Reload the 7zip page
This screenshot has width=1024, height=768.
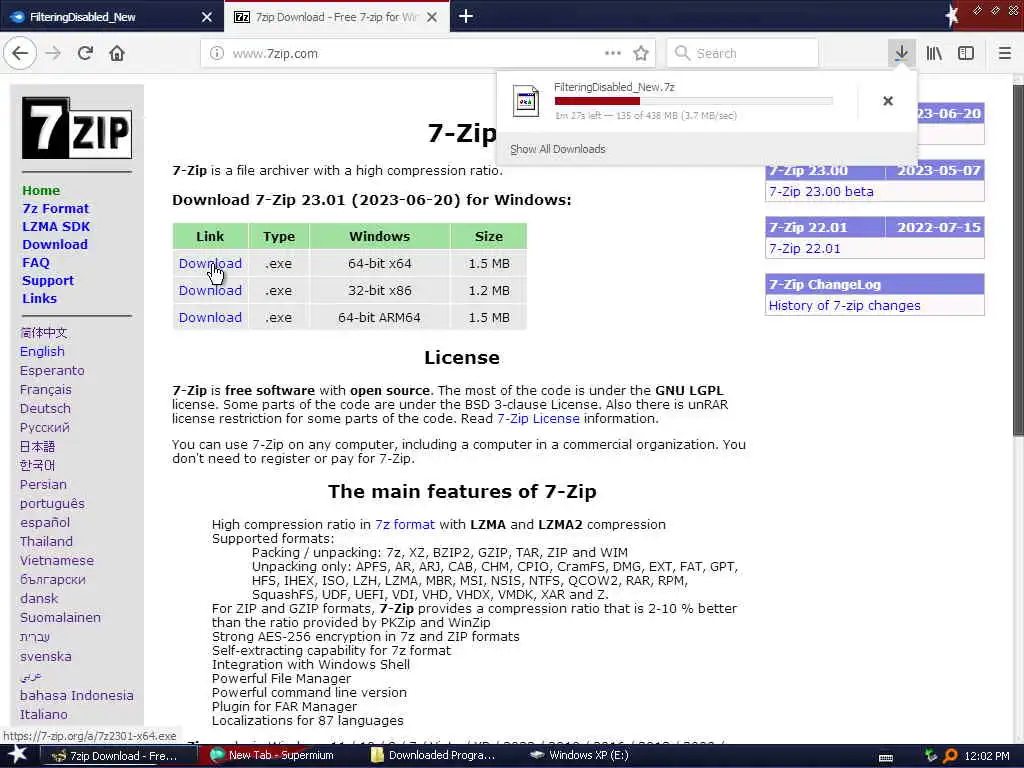click(85, 53)
